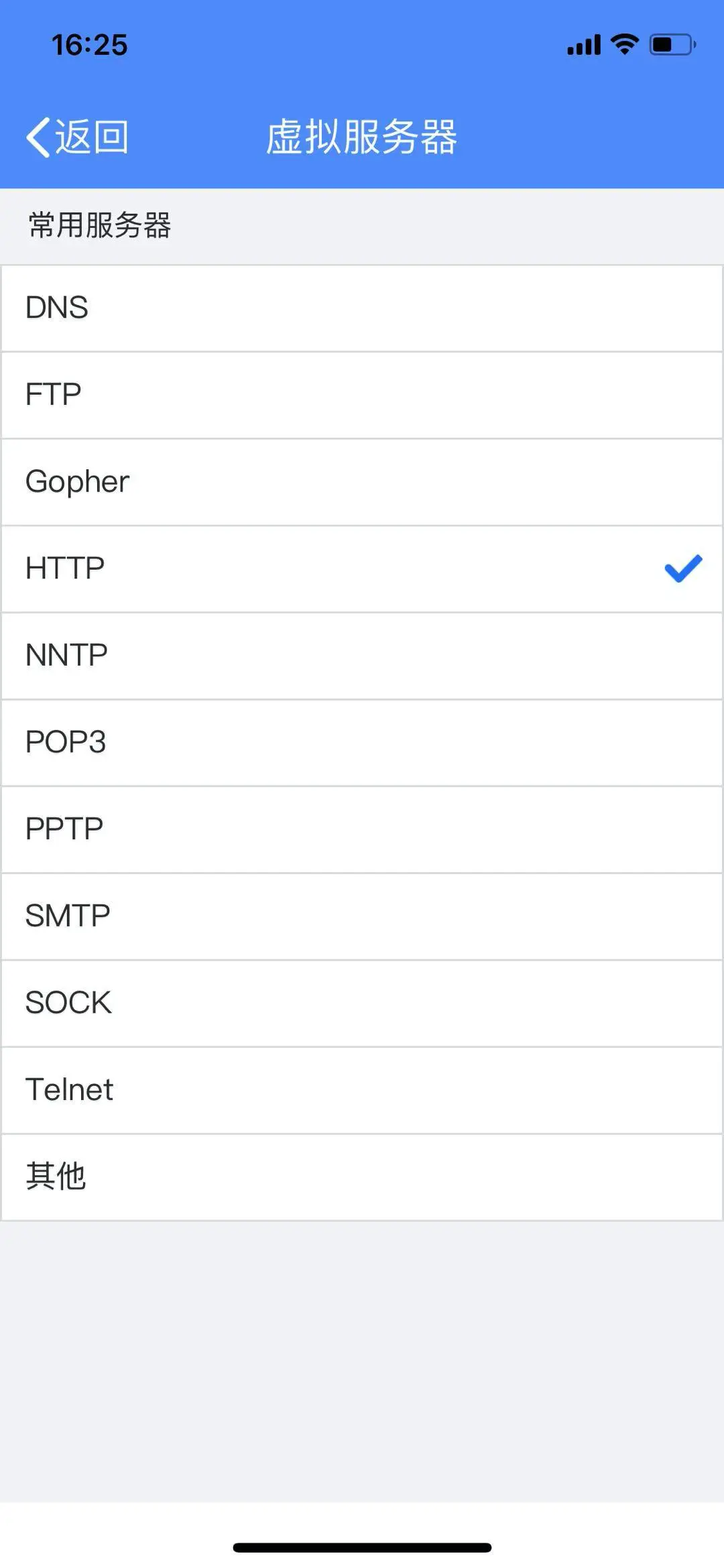The width and height of the screenshot is (724, 1568).
Task: Tap the back chevron arrow icon
Action: 39,137
